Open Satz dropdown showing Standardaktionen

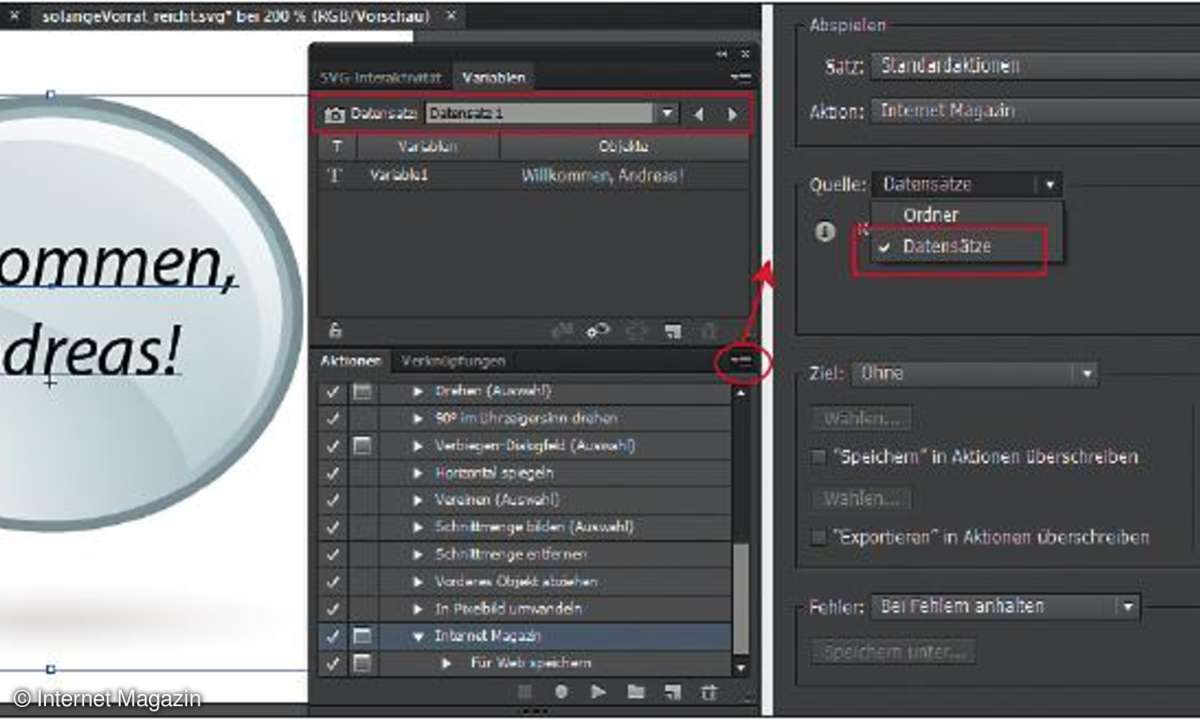click(1035, 66)
